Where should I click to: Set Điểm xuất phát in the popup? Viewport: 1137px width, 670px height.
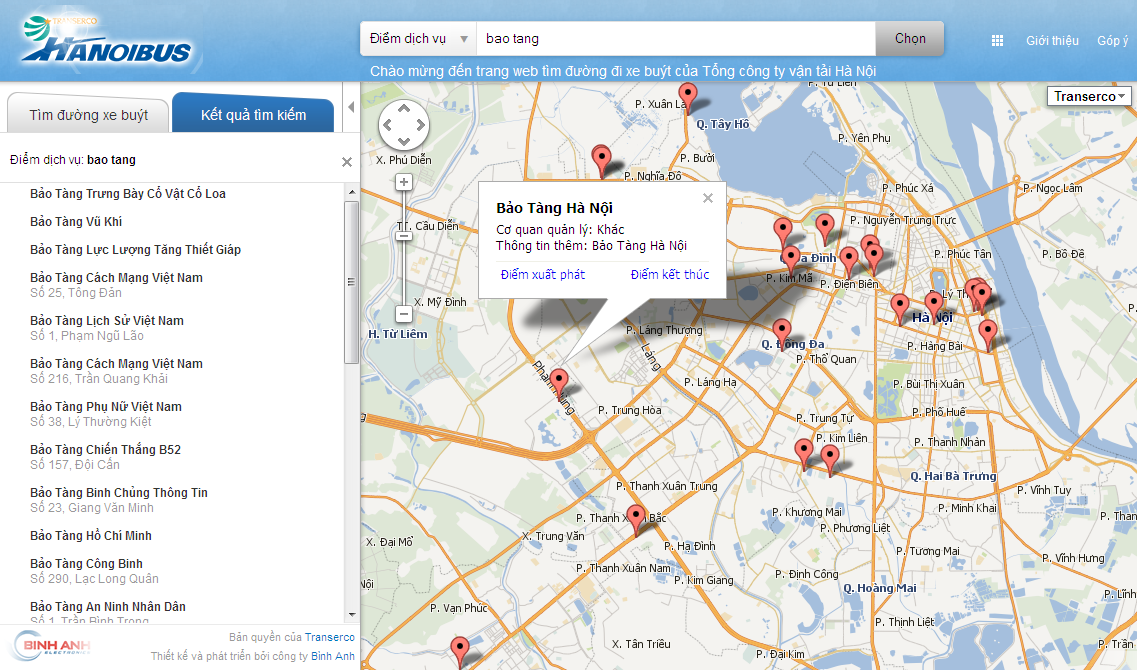pyautogui.click(x=542, y=274)
